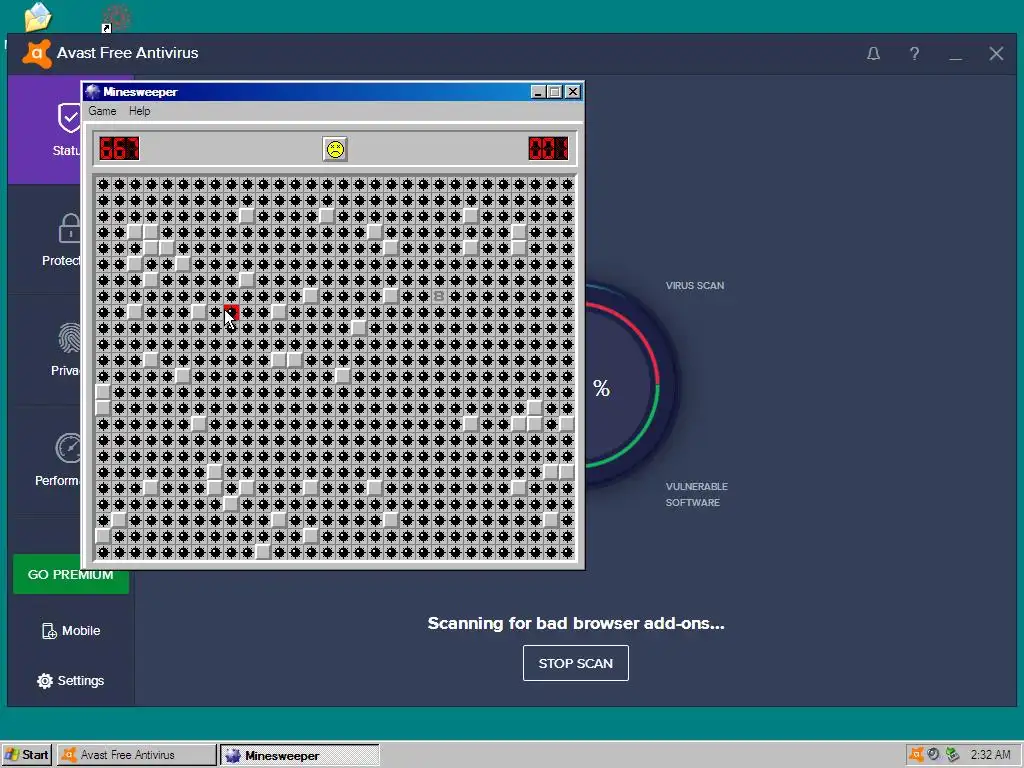Minimize the Minesweeper window

coord(537,92)
